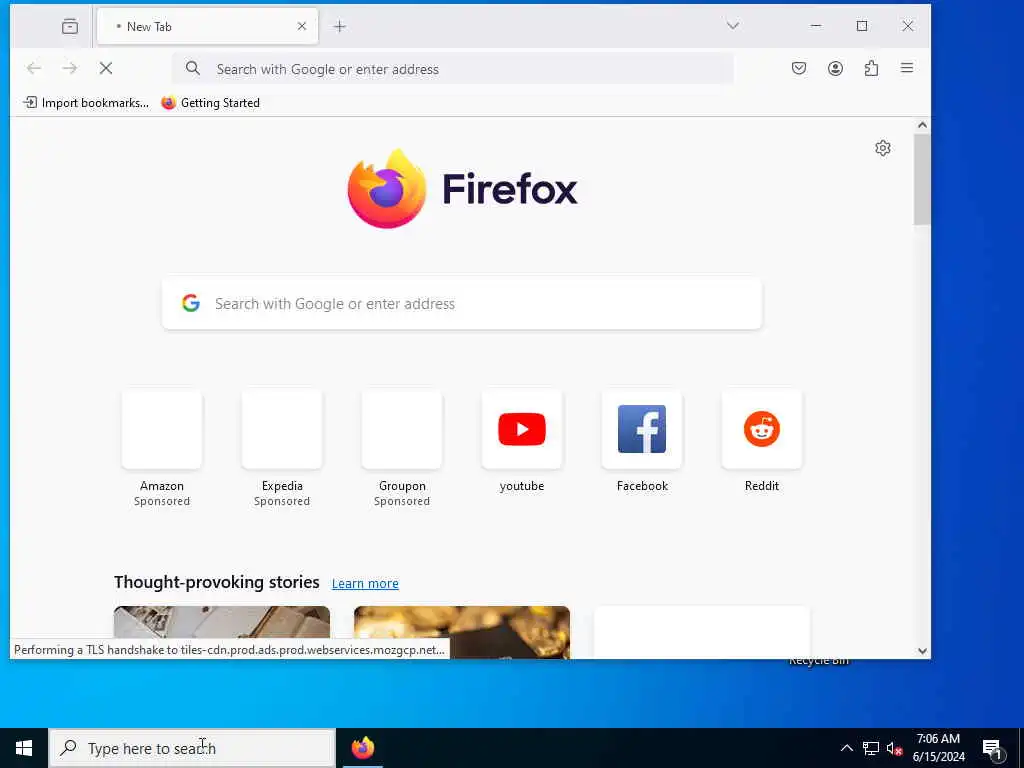Open the Firefox account icon
The image size is (1024, 768).
(835, 68)
